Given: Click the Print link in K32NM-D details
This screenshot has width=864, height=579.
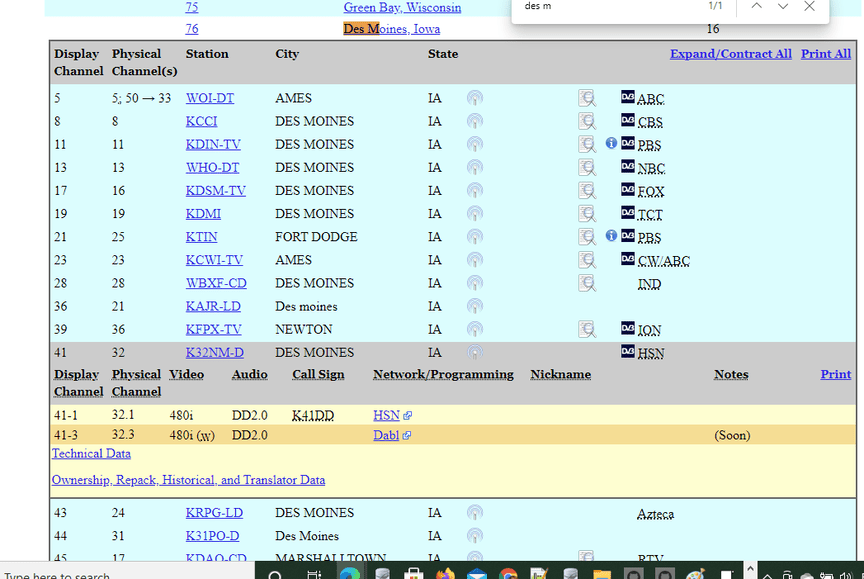Looking at the screenshot, I should pos(836,375).
